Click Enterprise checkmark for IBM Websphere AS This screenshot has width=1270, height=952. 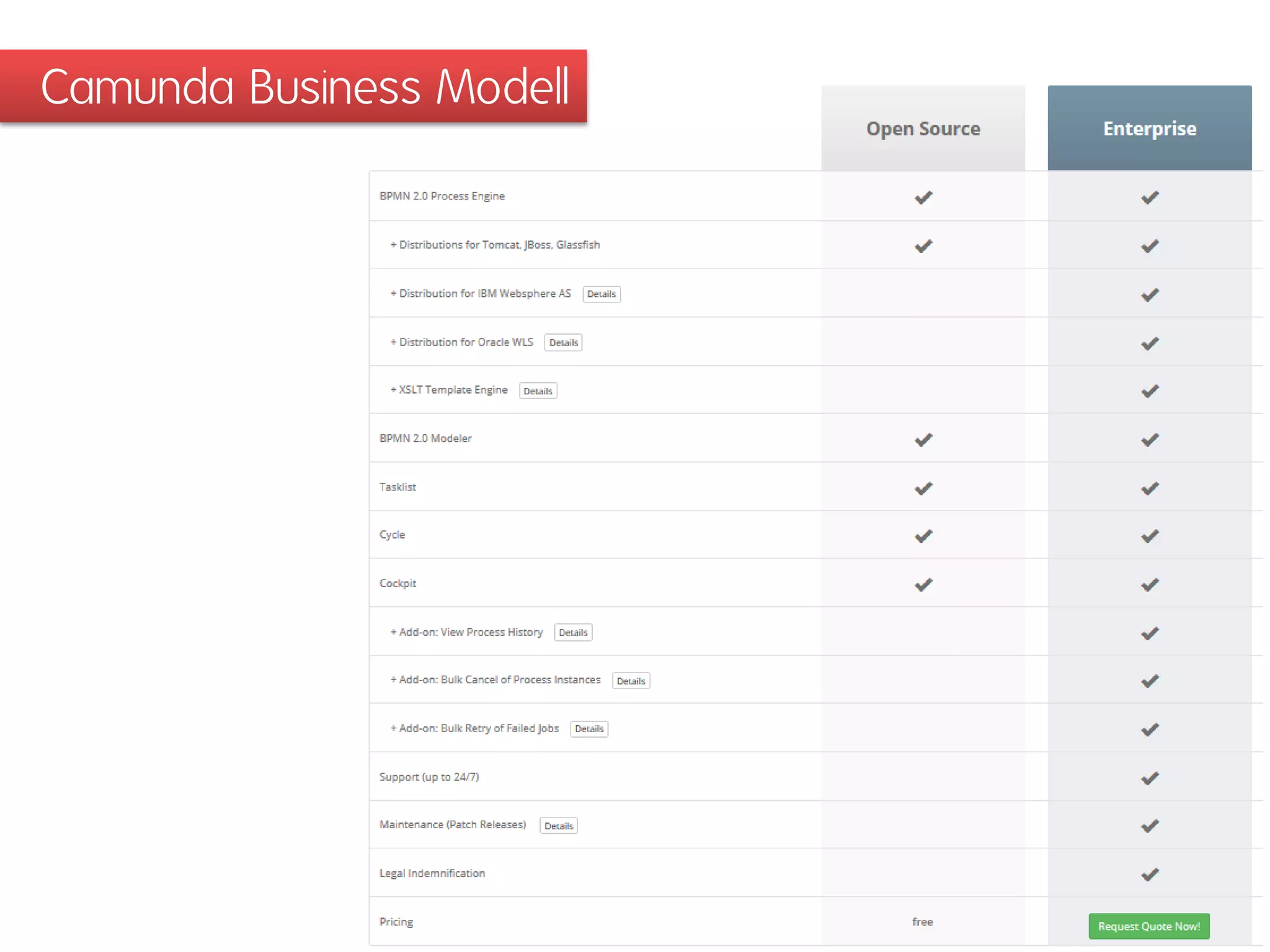(1150, 295)
